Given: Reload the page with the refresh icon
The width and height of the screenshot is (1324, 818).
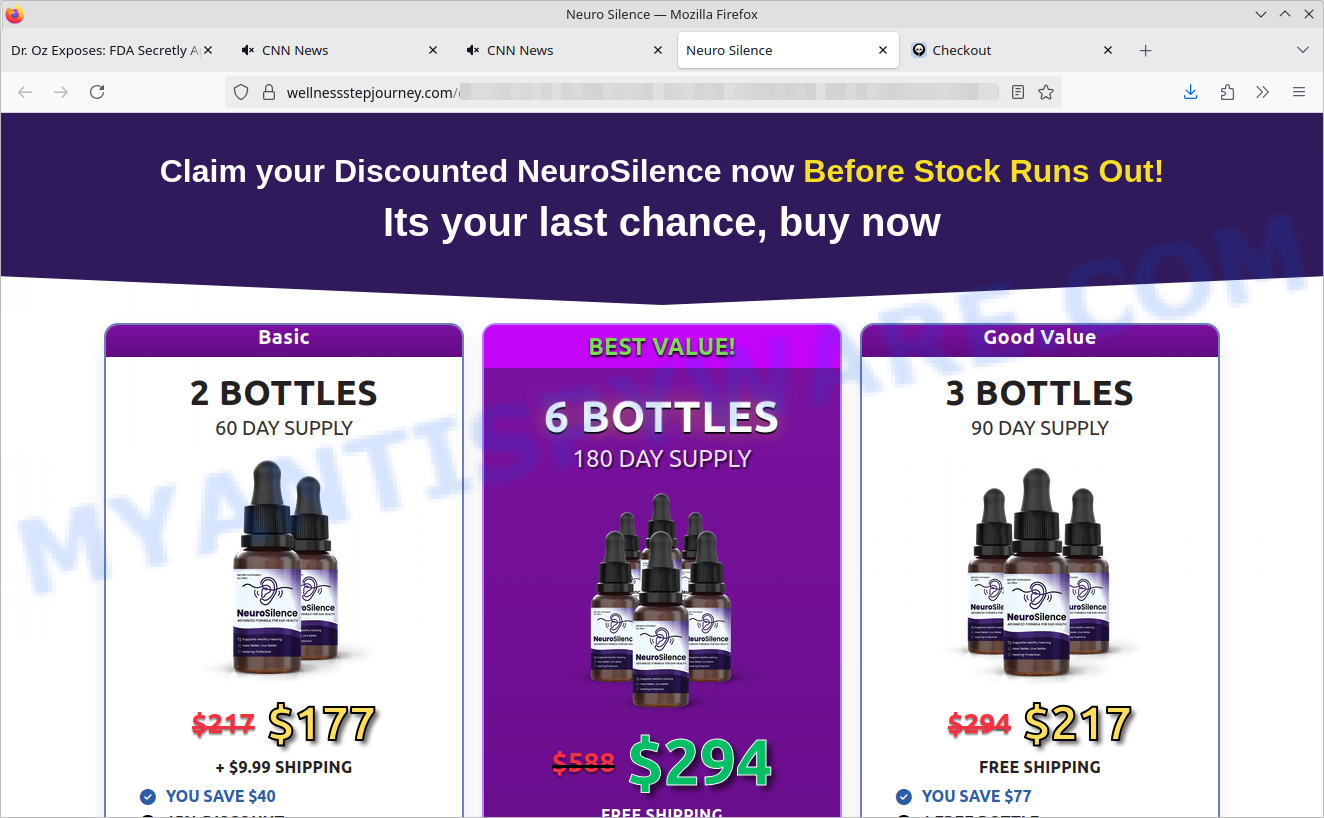Looking at the screenshot, I should (97, 92).
